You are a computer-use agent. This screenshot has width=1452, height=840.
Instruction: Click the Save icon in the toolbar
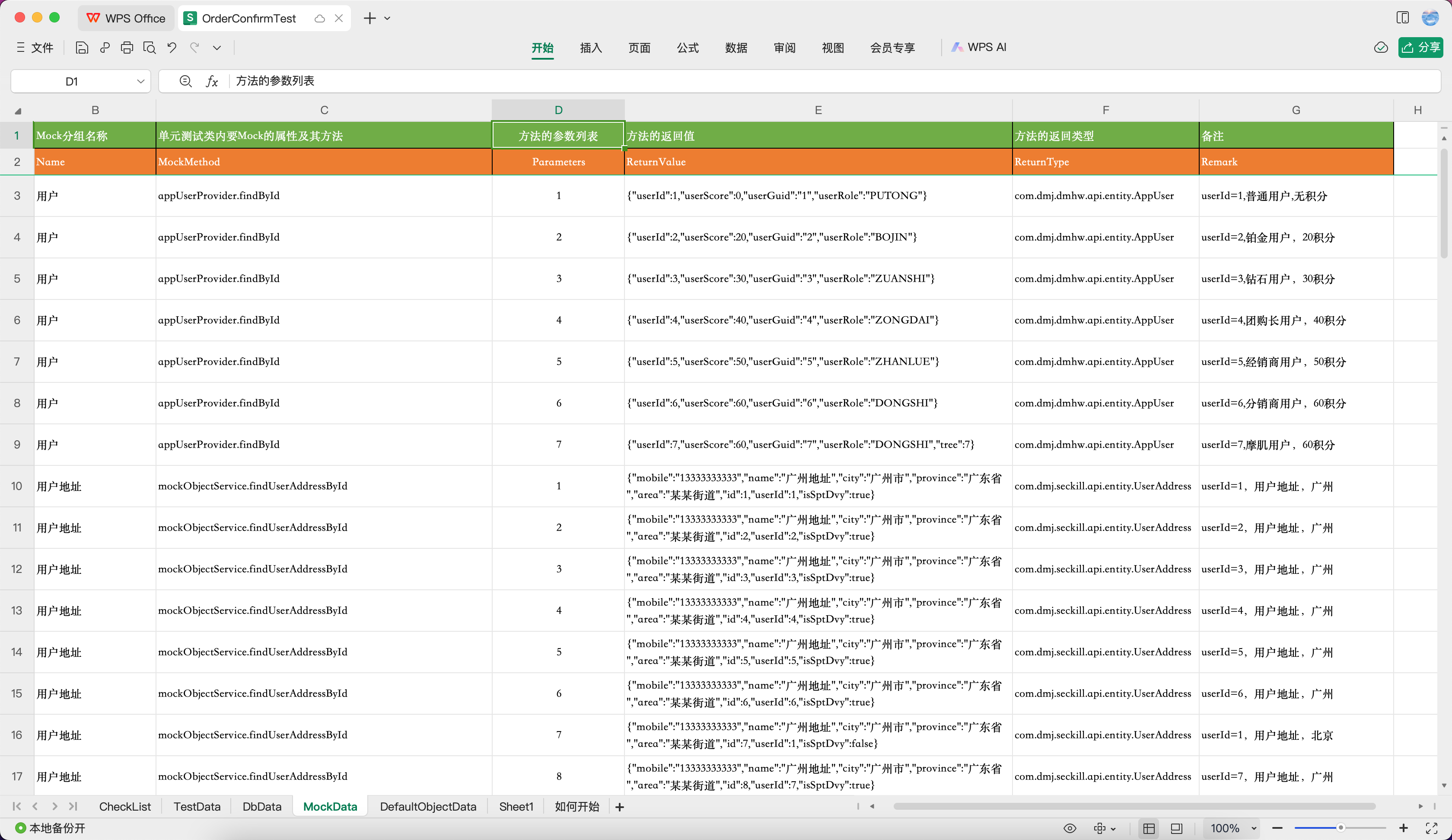pyautogui.click(x=82, y=48)
